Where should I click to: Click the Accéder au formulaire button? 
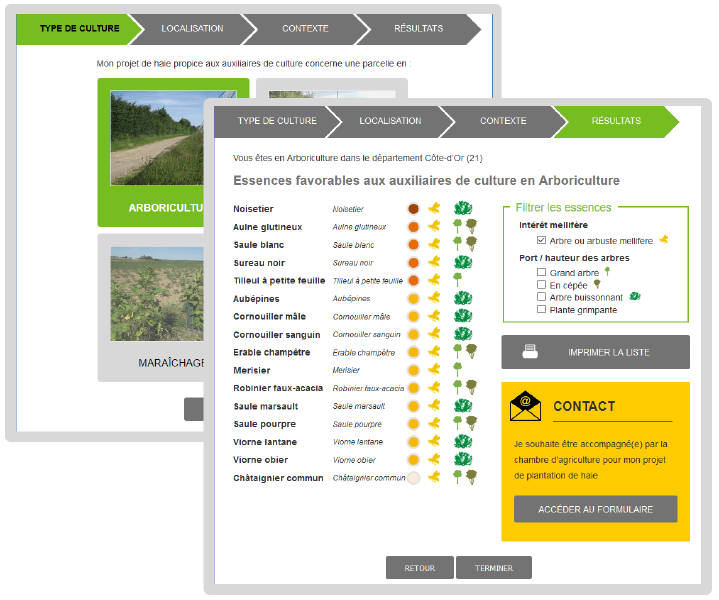point(595,509)
